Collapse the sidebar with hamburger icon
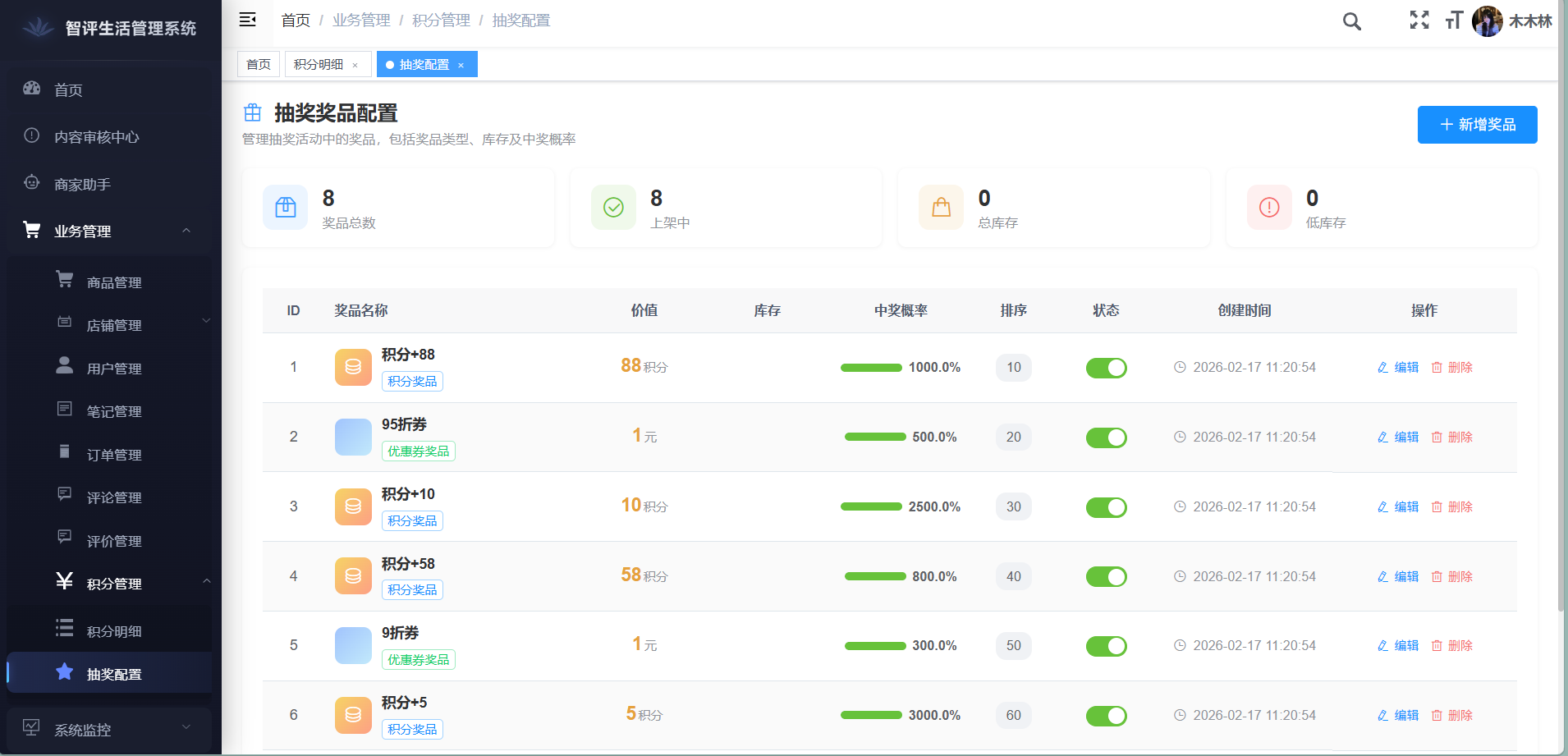Image resolution: width=1568 pixels, height=756 pixels. [247, 20]
